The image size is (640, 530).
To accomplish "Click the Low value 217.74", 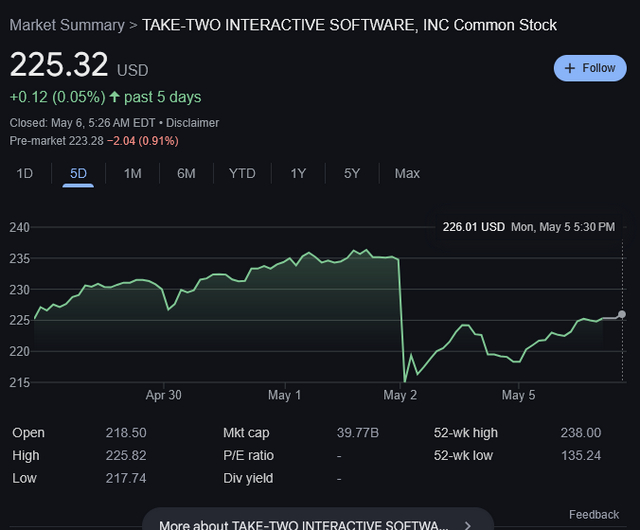I will [x=126, y=478].
